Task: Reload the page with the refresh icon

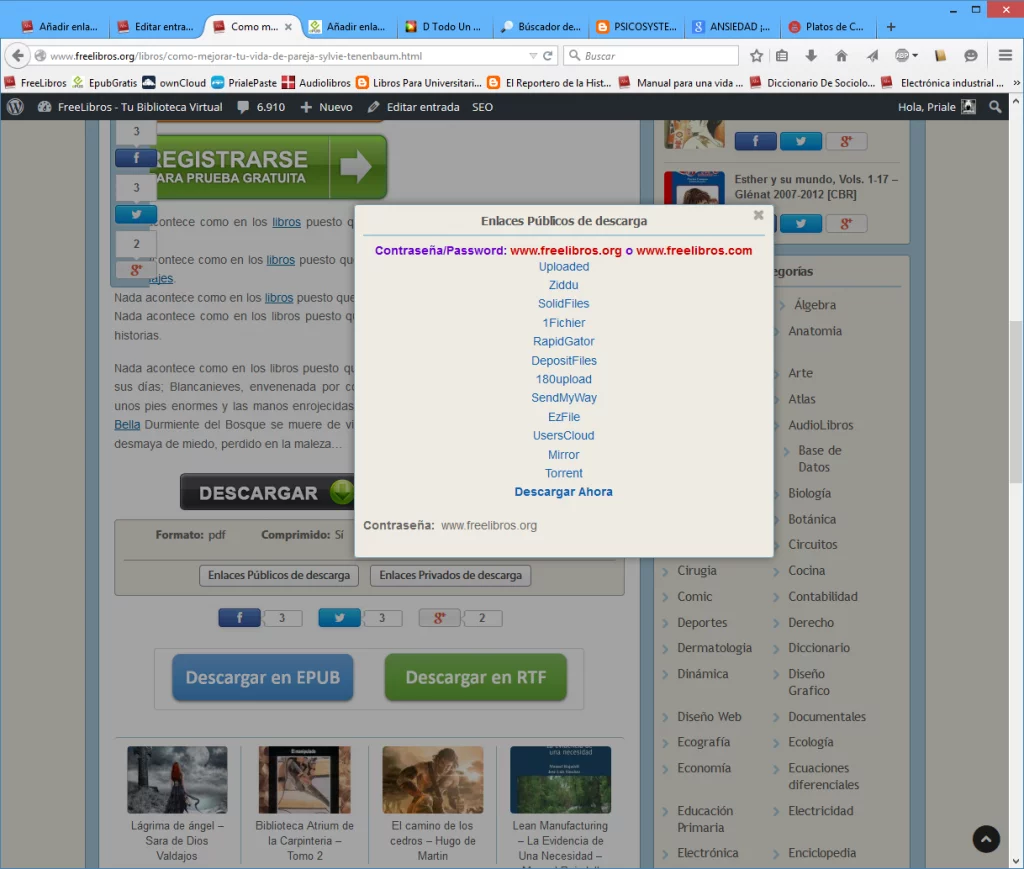Action: click(548, 56)
